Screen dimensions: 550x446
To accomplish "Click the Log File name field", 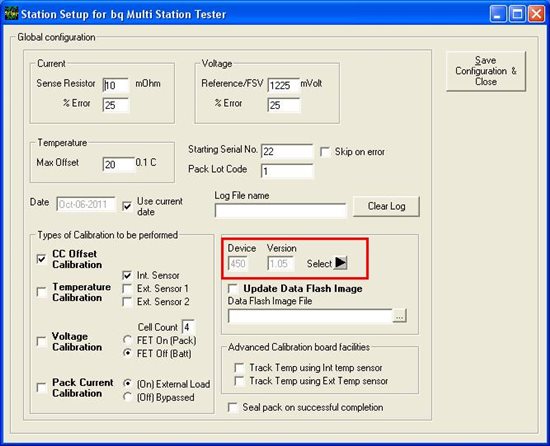I will pos(280,210).
